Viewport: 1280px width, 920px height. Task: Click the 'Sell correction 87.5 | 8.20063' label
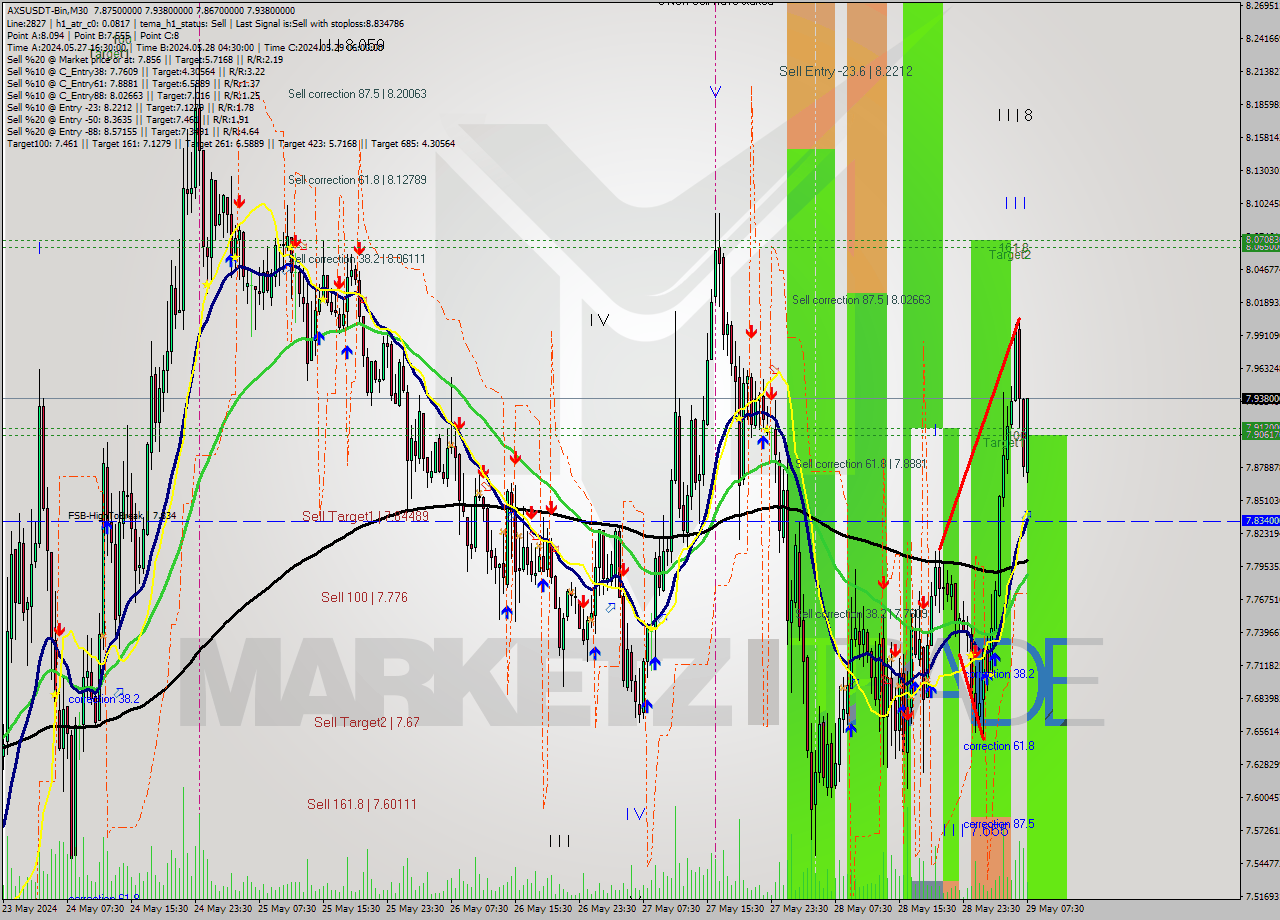(357, 94)
